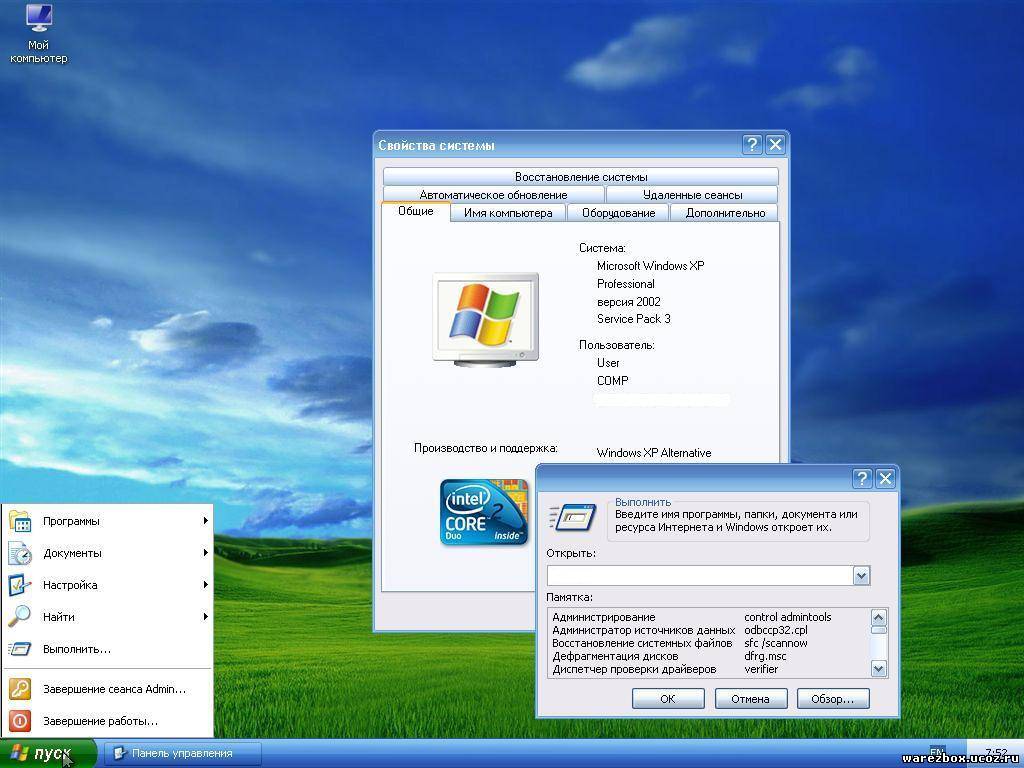Select Панель управления on the taskbar

[x=183, y=753]
